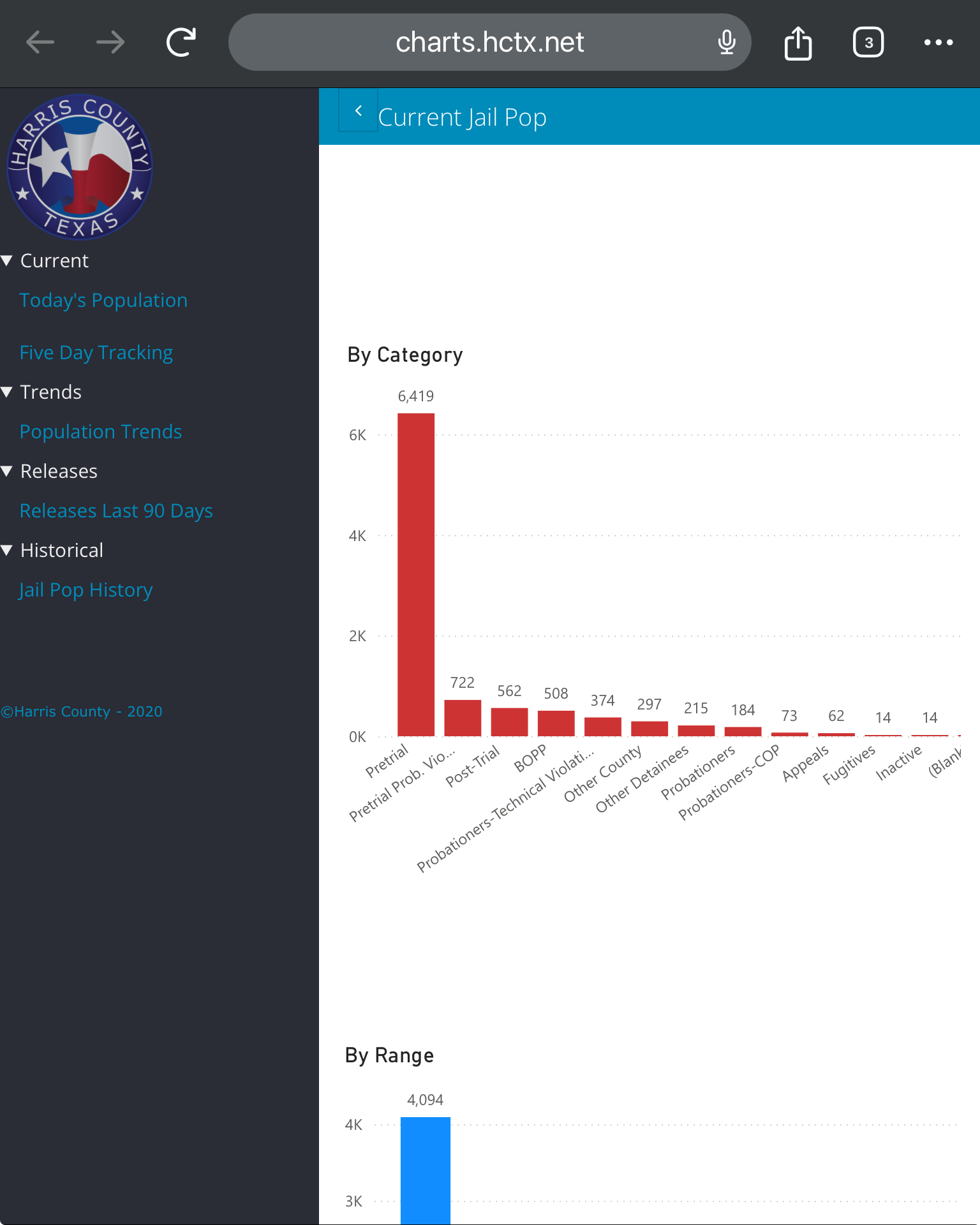Viewport: 980px width, 1225px height.
Task: Collapse the sidebar with the chevron button
Action: 358,111
